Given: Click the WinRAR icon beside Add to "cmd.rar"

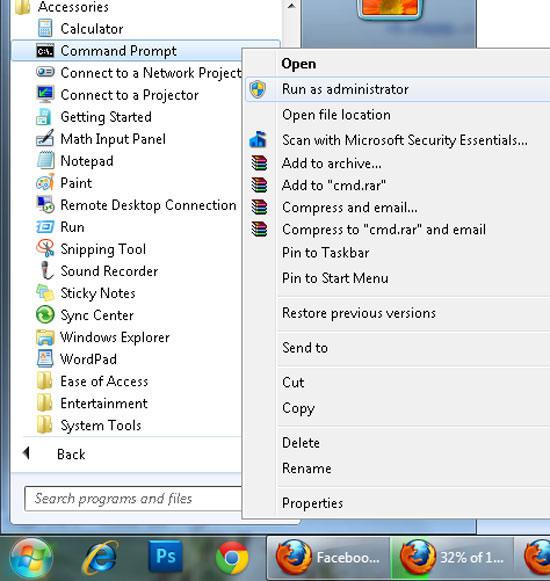Looking at the screenshot, I should (x=259, y=185).
